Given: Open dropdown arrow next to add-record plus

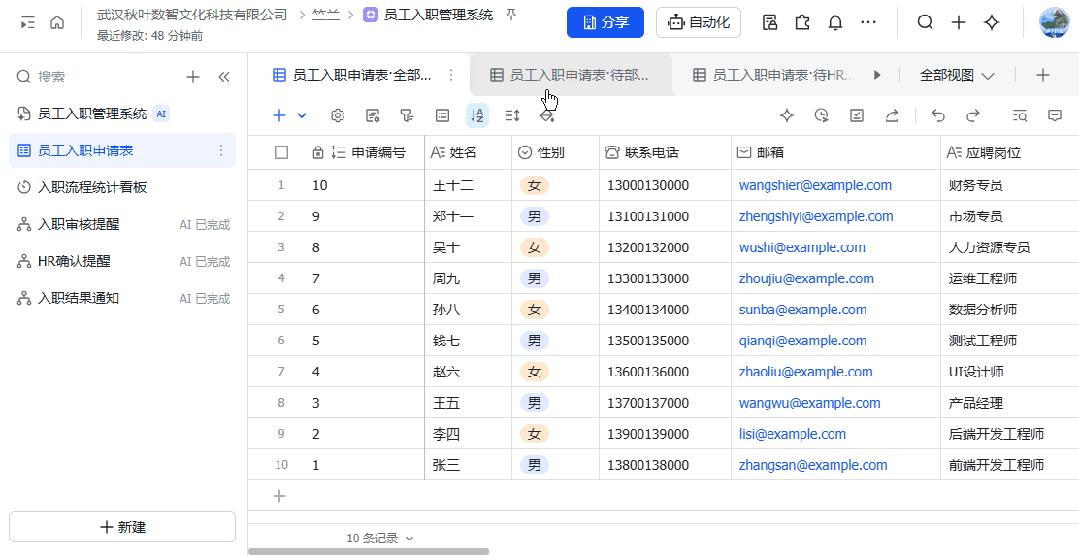Looking at the screenshot, I should 301,116.
